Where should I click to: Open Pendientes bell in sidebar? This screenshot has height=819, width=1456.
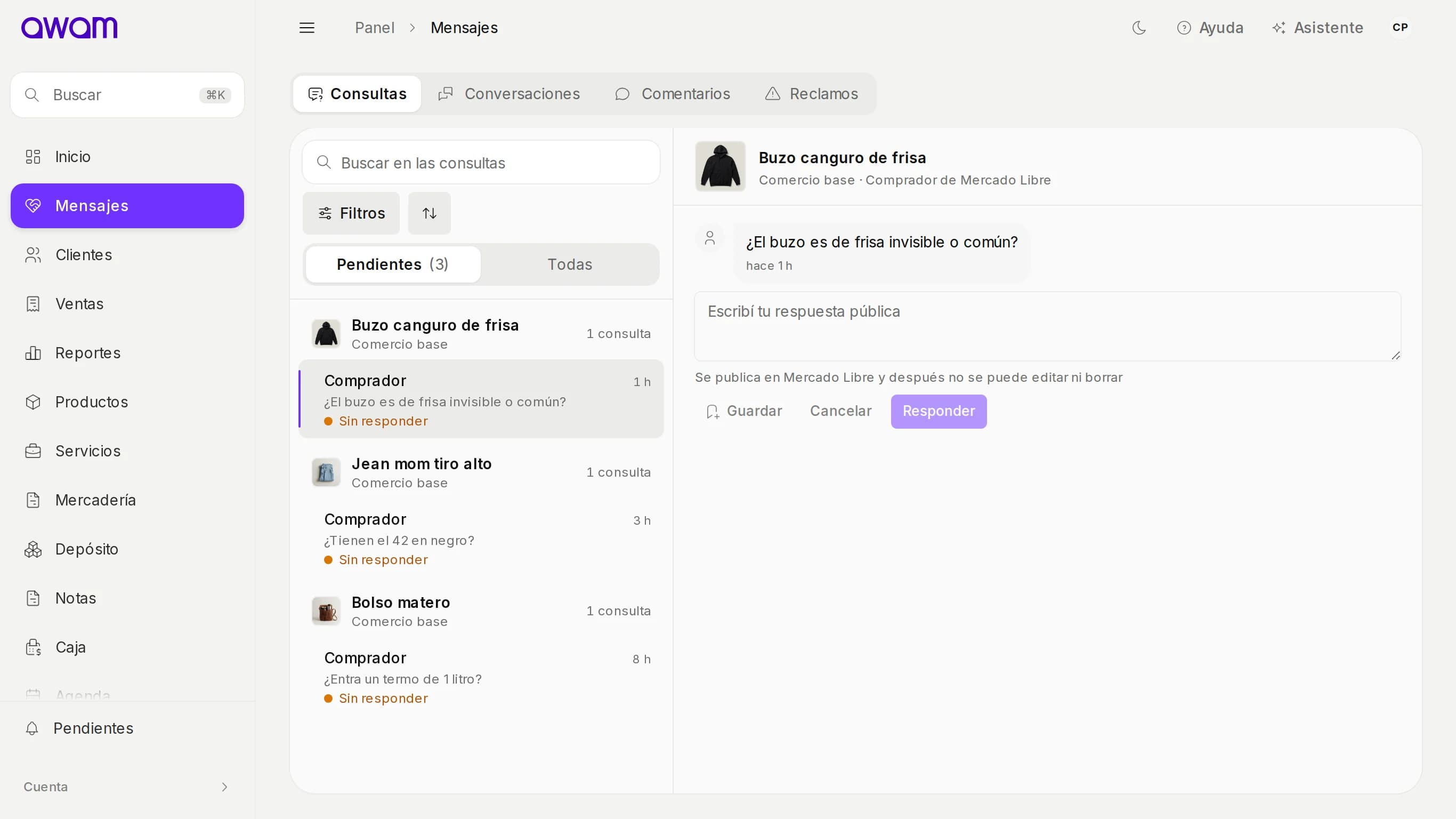[x=127, y=728]
